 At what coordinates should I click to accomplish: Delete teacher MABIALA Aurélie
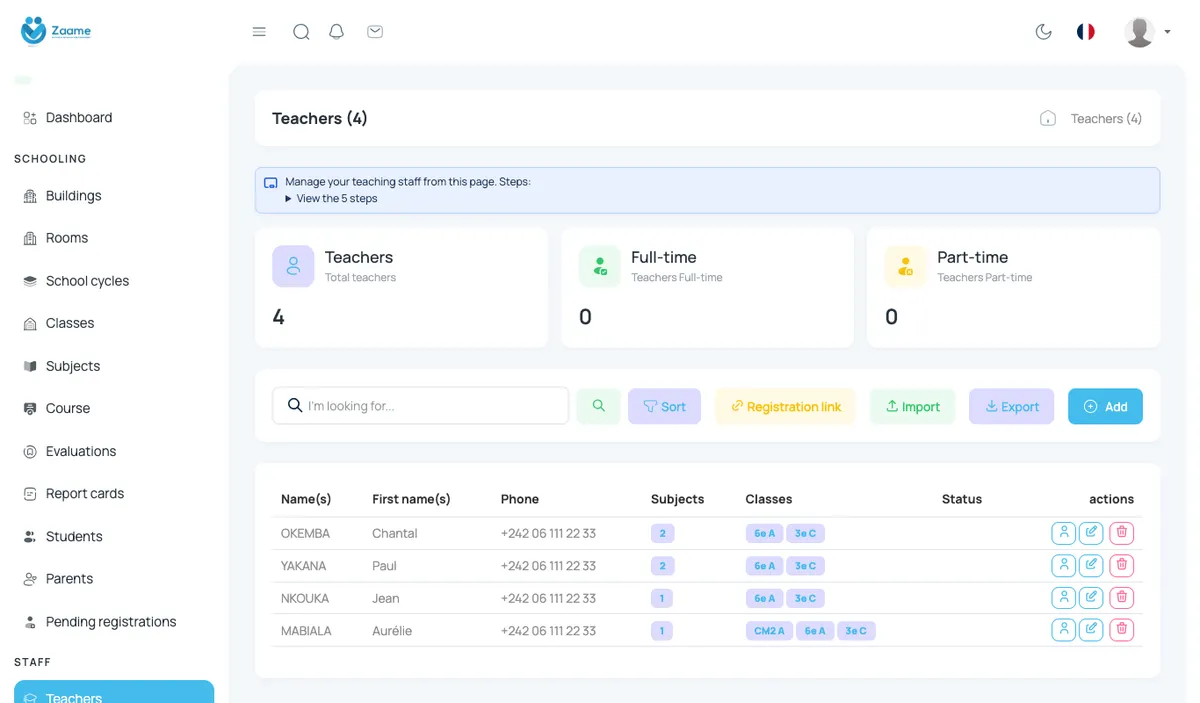tap(1121, 629)
